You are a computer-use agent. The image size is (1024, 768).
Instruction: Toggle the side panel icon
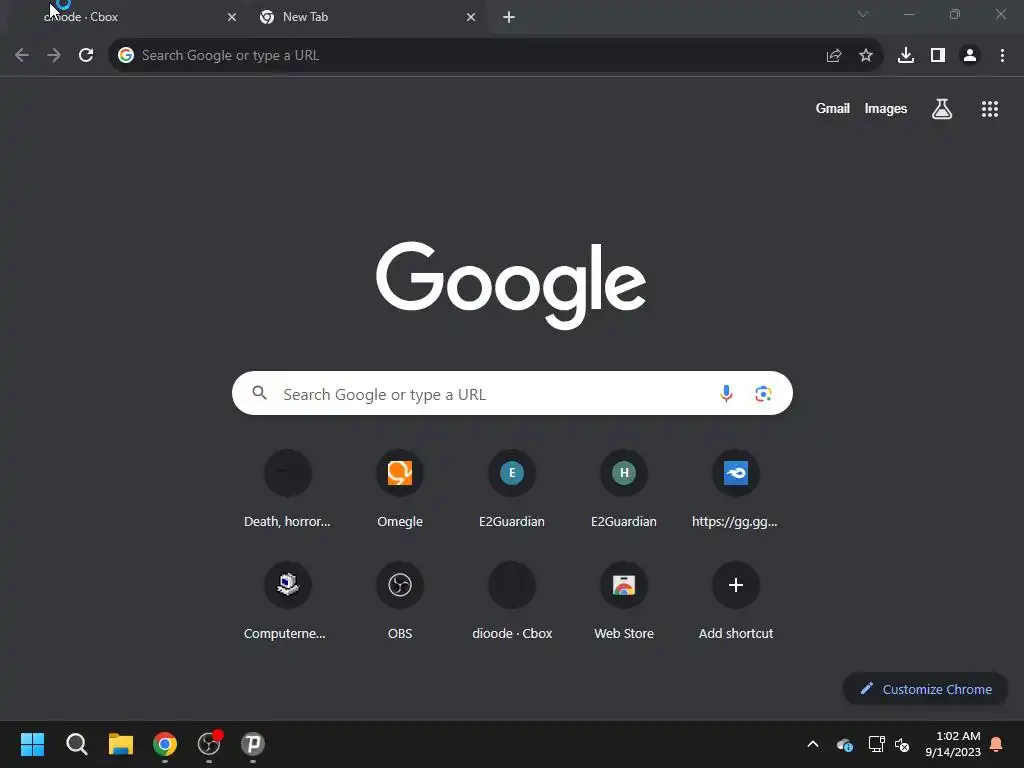(938, 56)
